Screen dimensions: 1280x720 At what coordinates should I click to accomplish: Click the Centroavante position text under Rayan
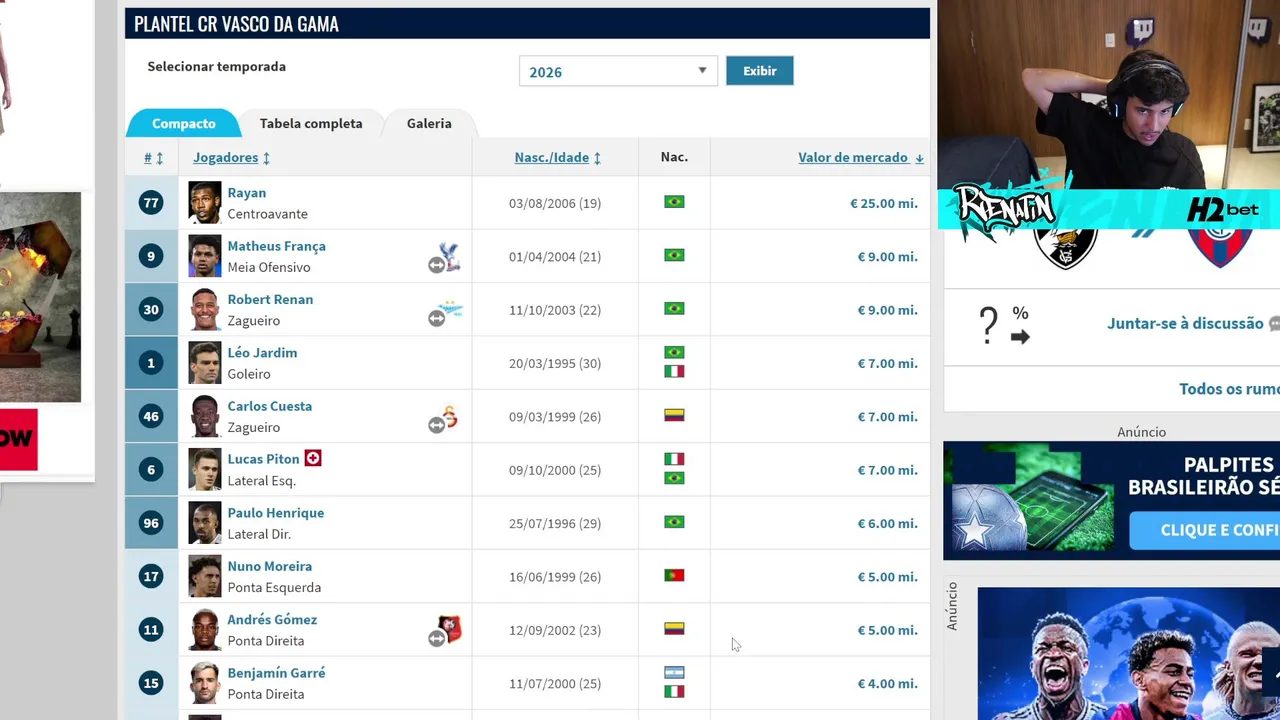pyautogui.click(x=267, y=214)
